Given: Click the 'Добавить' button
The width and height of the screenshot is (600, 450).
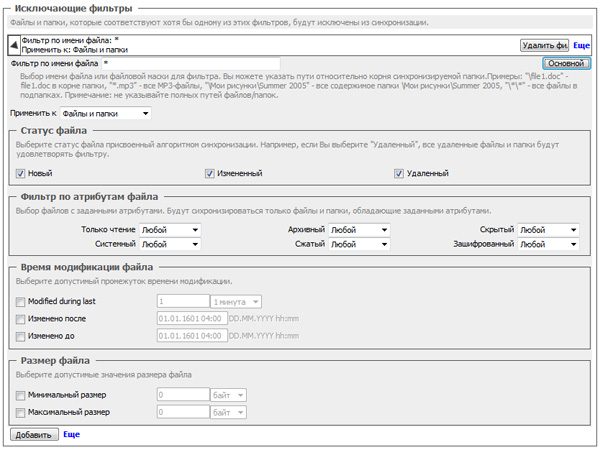Looking at the screenshot, I should click(x=33, y=435).
